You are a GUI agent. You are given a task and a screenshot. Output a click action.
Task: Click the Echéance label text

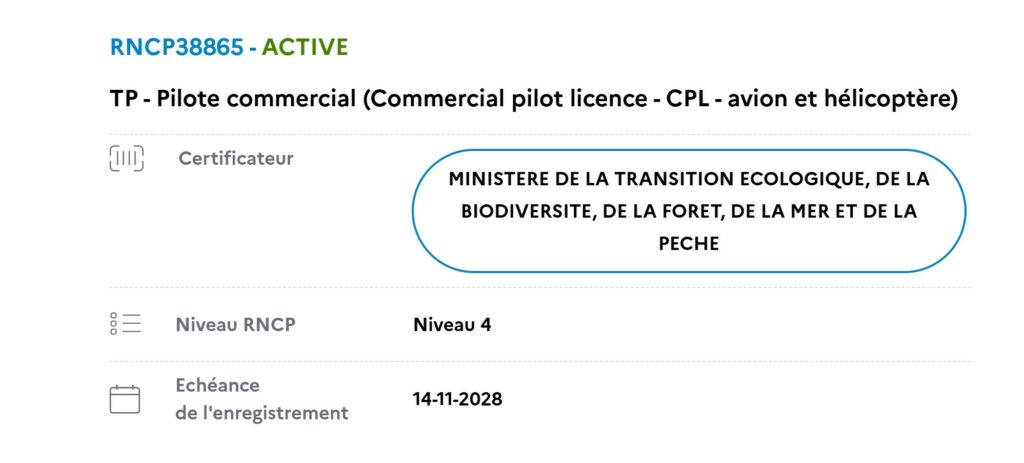point(217,385)
